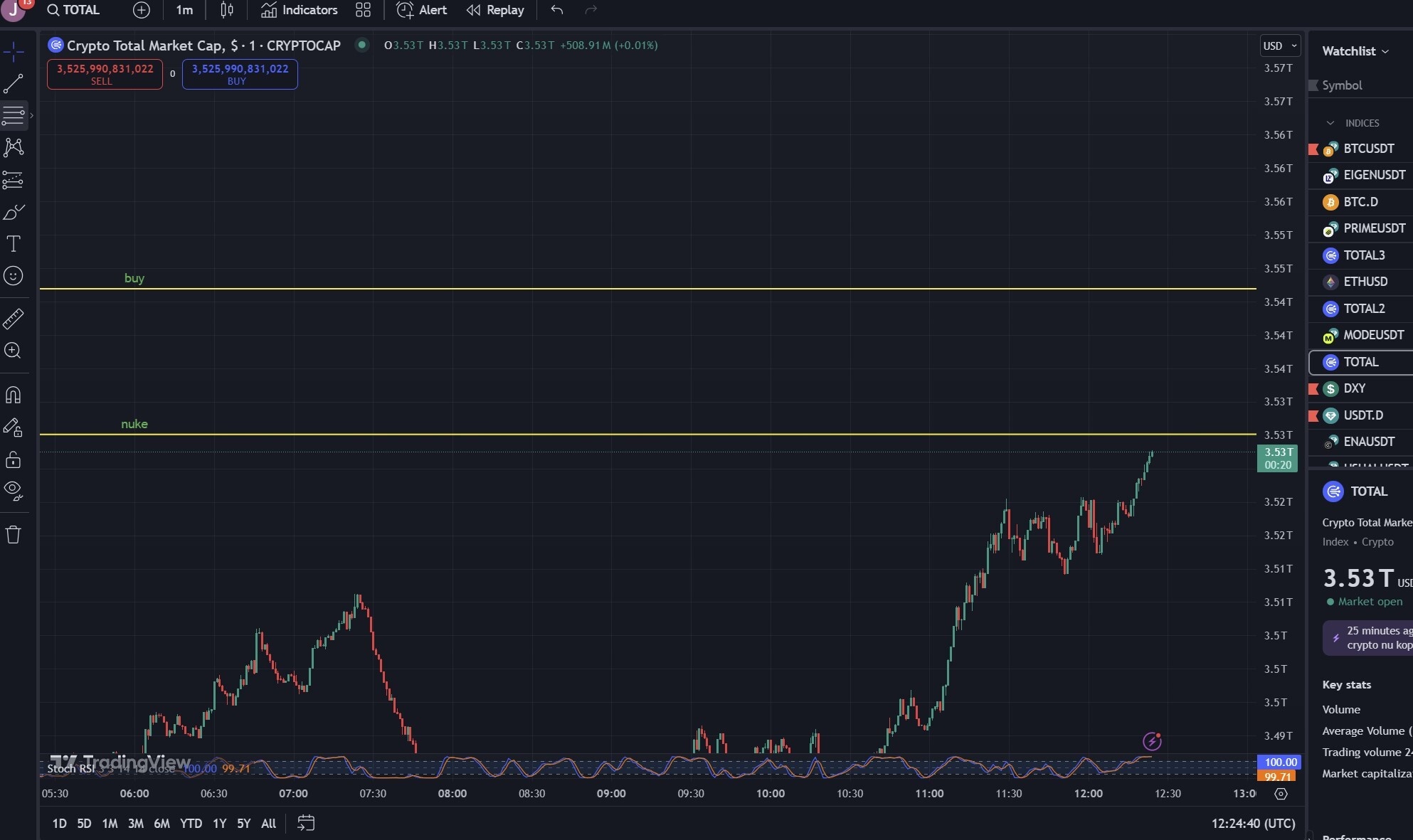Open the Fibonacci and horizontal lines tool

(x=14, y=115)
